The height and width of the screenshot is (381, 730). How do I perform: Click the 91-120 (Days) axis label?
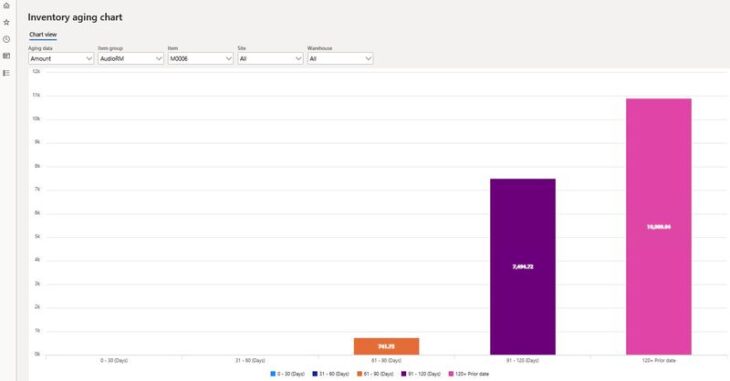[522, 361]
